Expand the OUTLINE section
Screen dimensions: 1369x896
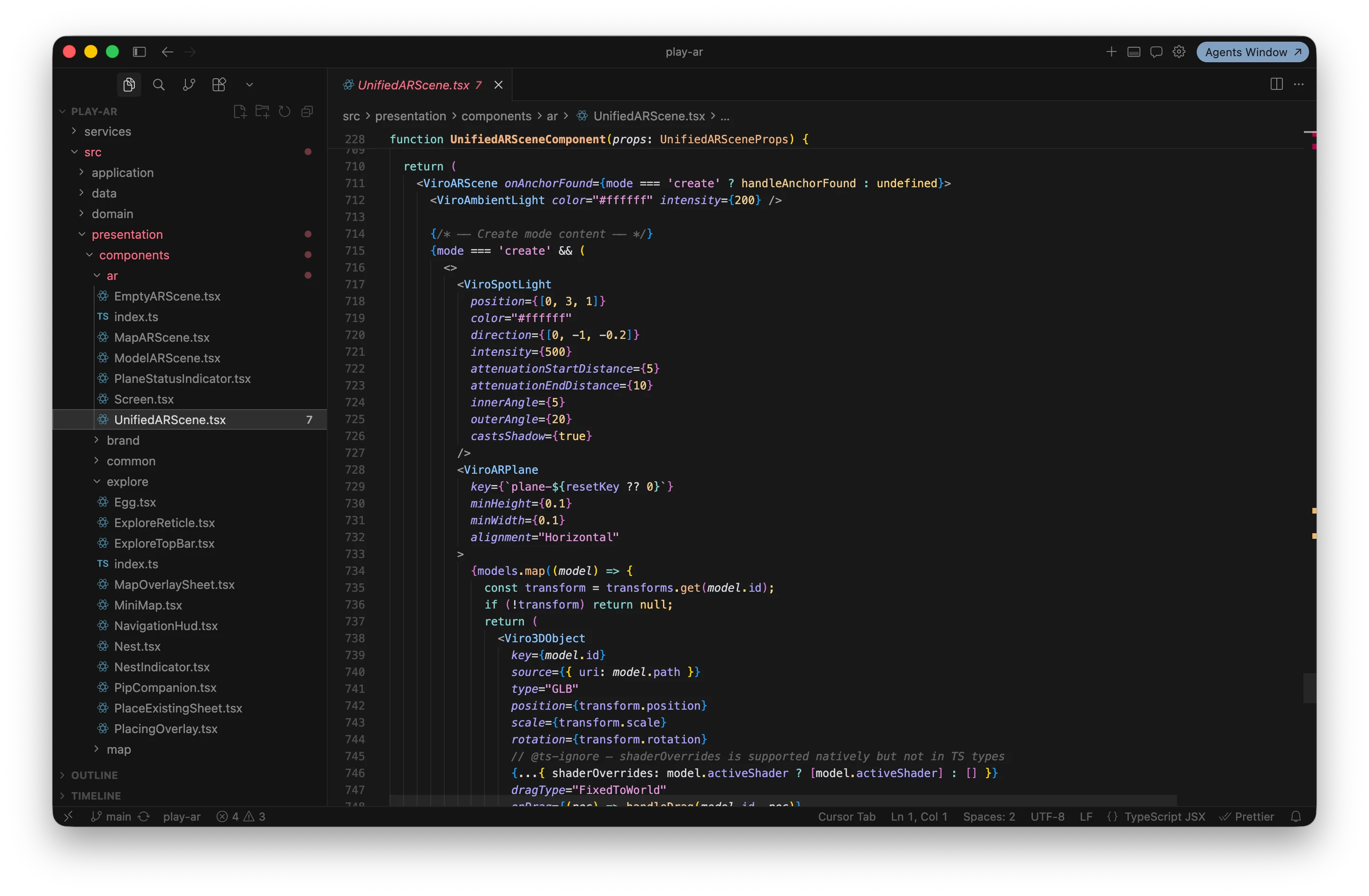pyautogui.click(x=190, y=775)
